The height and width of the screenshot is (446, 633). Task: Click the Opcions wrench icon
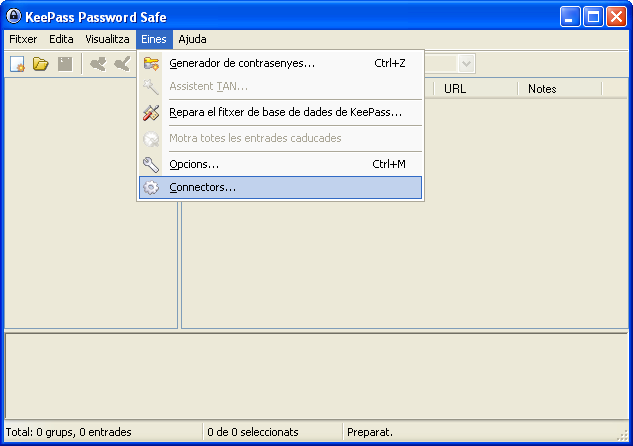pyautogui.click(x=151, y=164)
